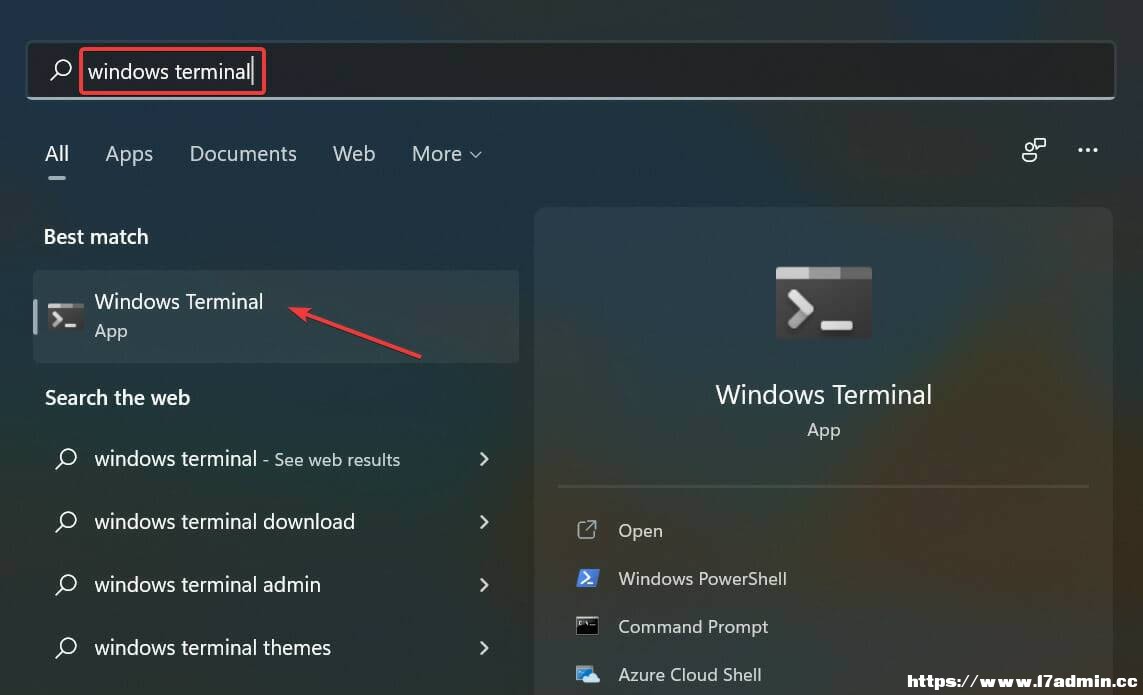Click the Open external-window icon
Viewport: 1143px width, 695px height.
coord(587,529)
